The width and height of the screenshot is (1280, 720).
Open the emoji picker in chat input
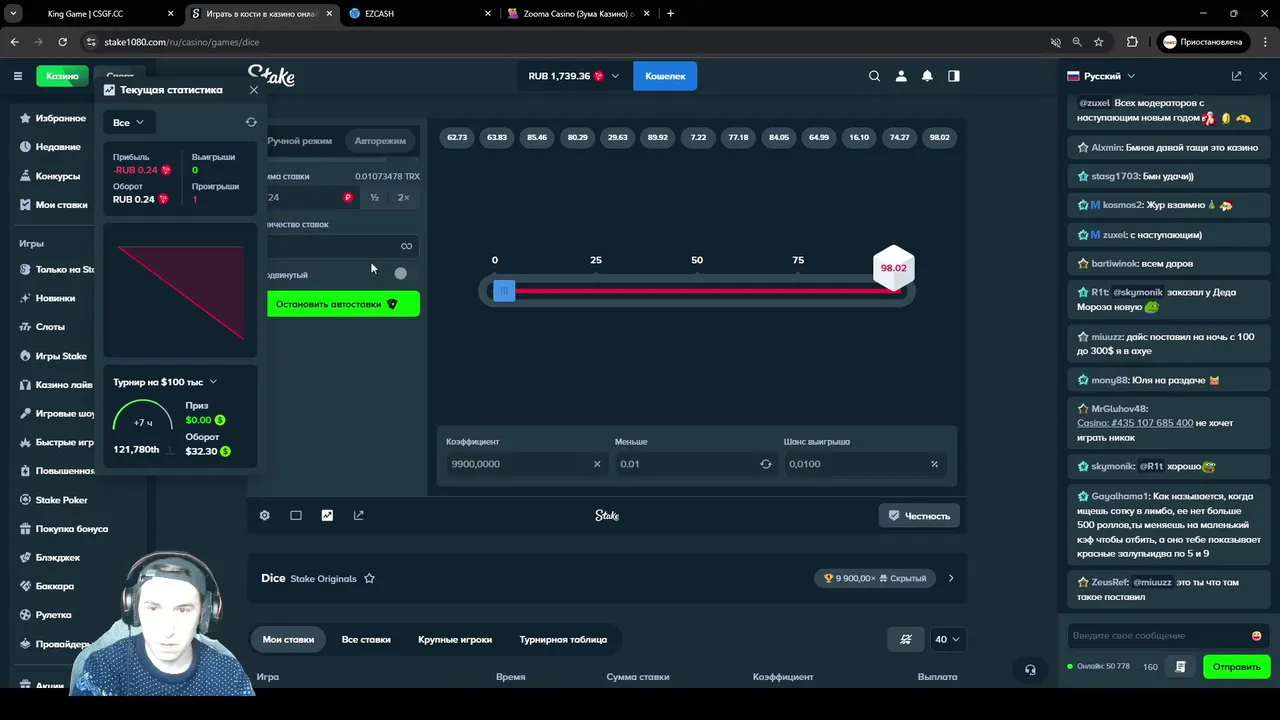coord(1257,636)
